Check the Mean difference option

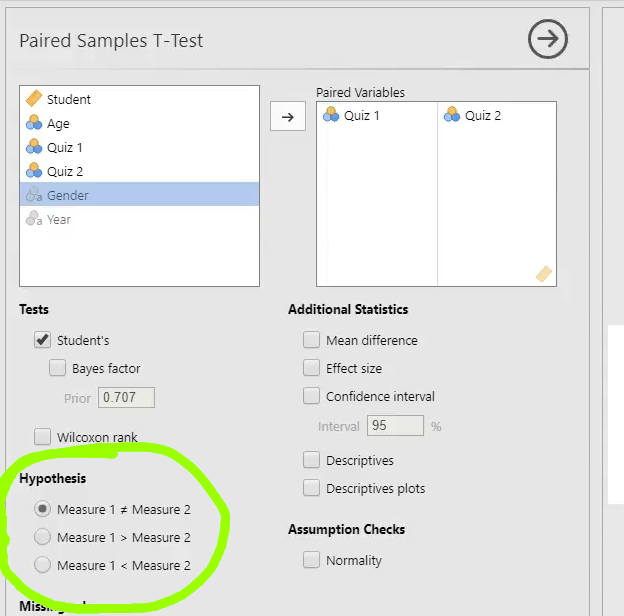tap(311, 340)
